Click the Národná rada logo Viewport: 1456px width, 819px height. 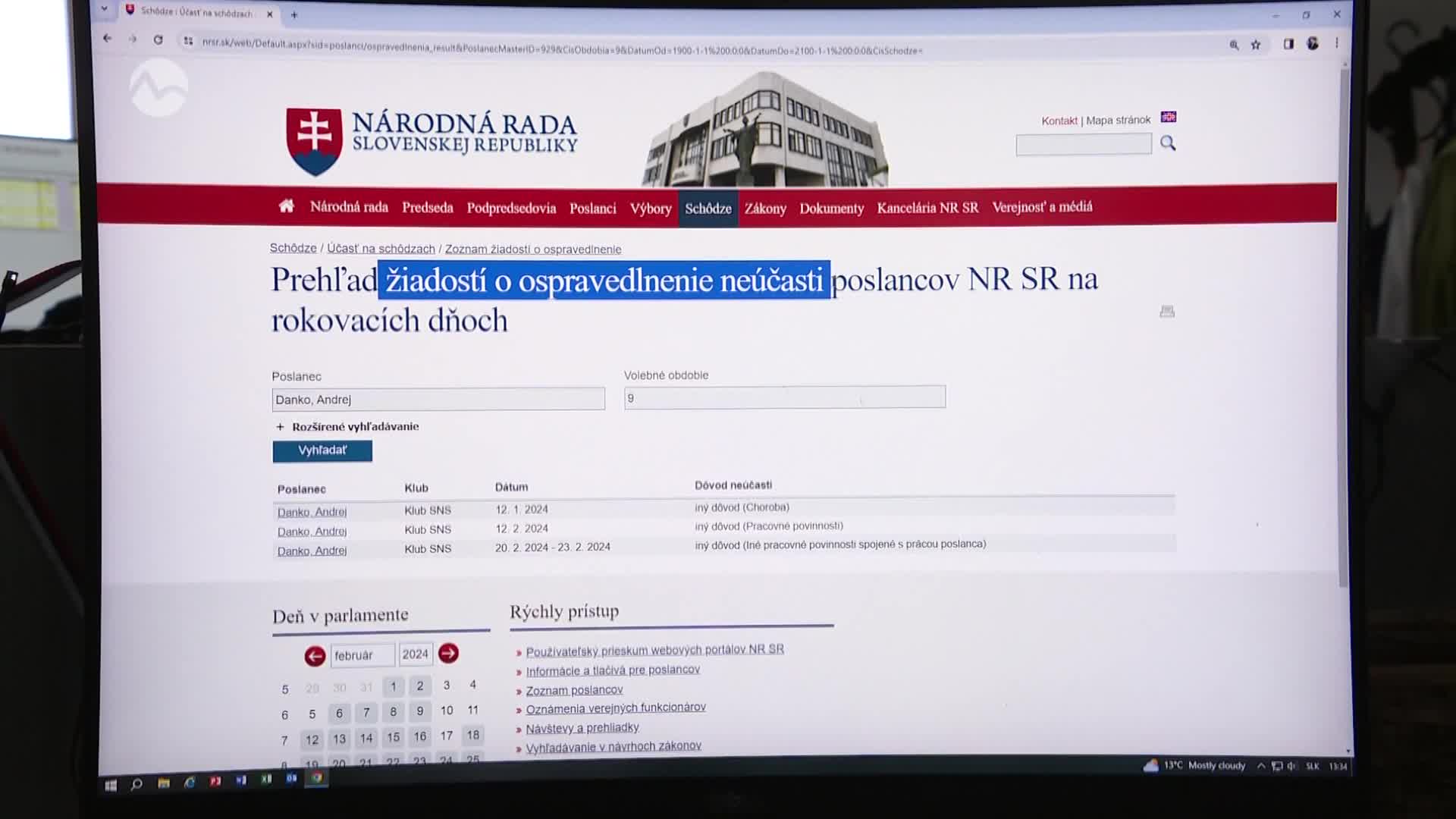pyautogui.click(x=432, y=140)
